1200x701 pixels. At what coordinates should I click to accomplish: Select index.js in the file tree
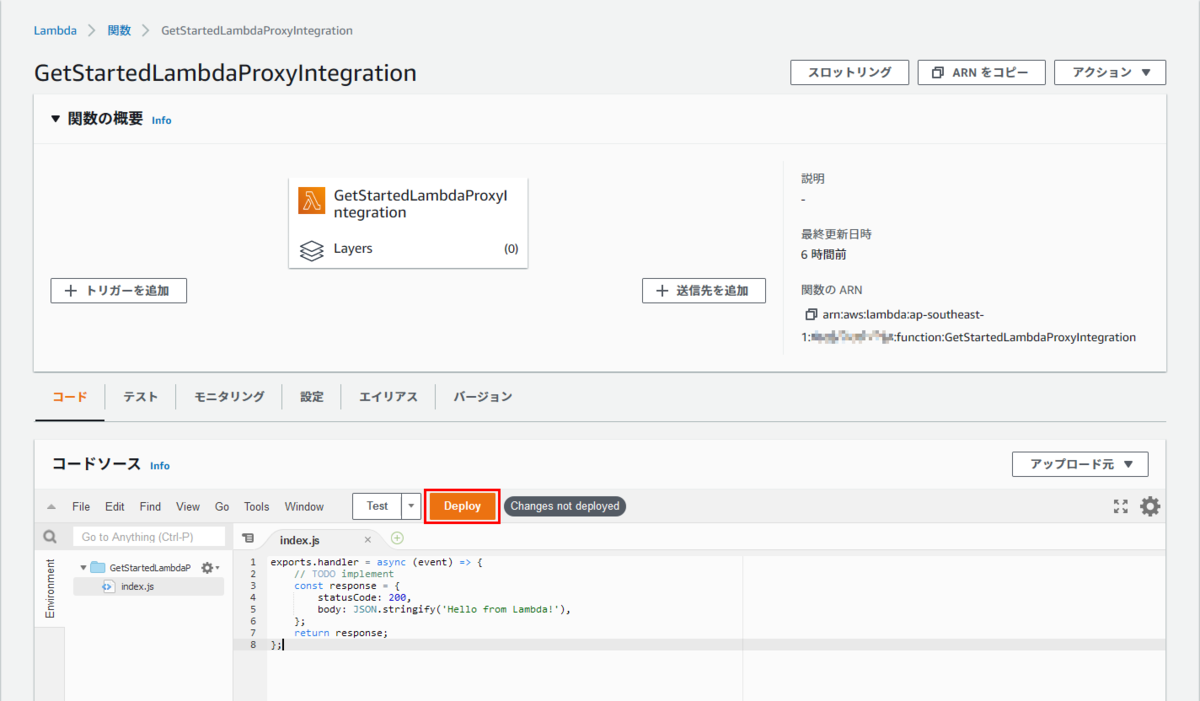coord(137,586)
